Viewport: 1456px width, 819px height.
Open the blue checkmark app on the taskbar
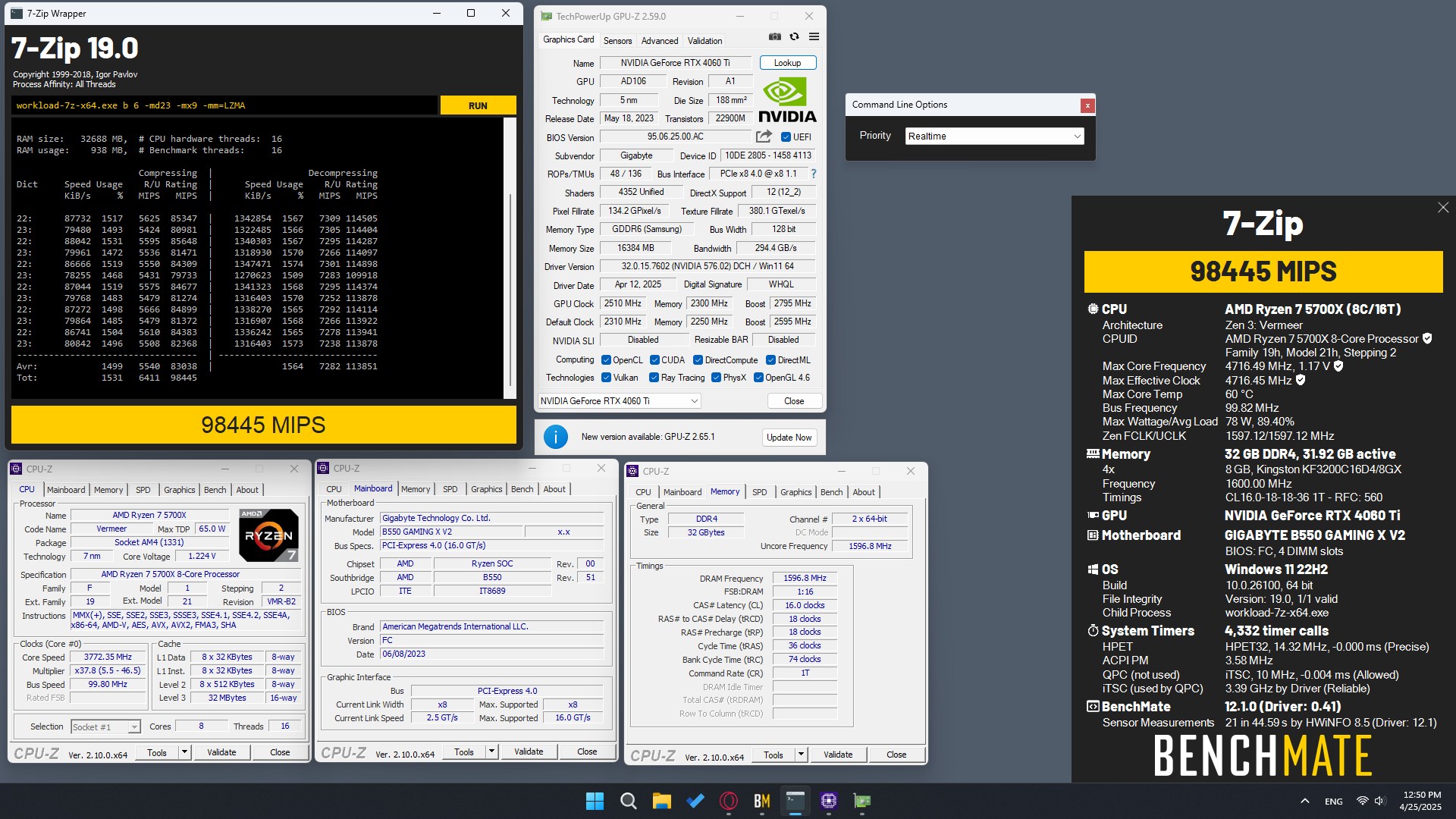pos(695,801)
